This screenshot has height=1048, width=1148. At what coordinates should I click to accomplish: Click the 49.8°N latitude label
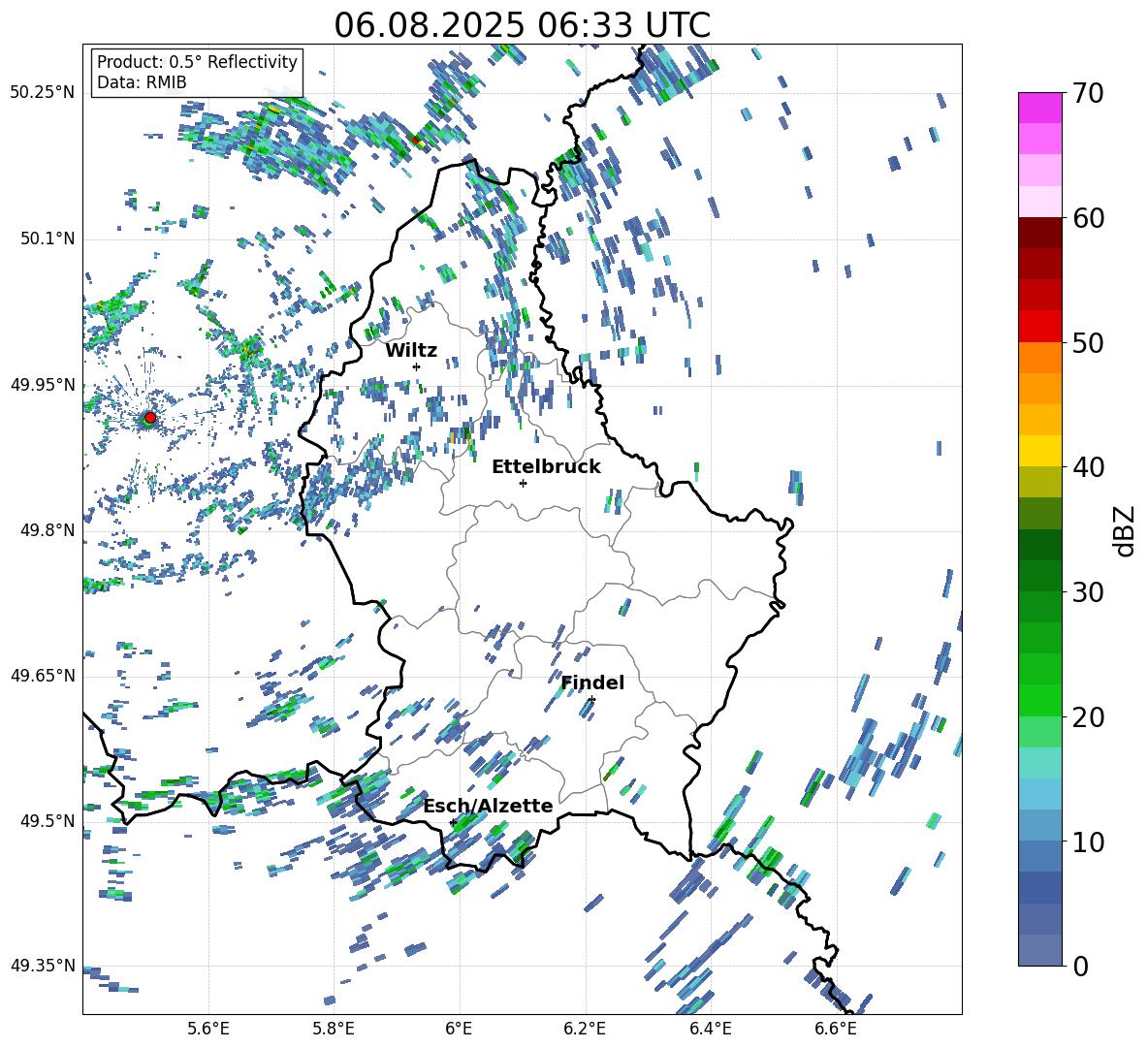coord(48,530)
